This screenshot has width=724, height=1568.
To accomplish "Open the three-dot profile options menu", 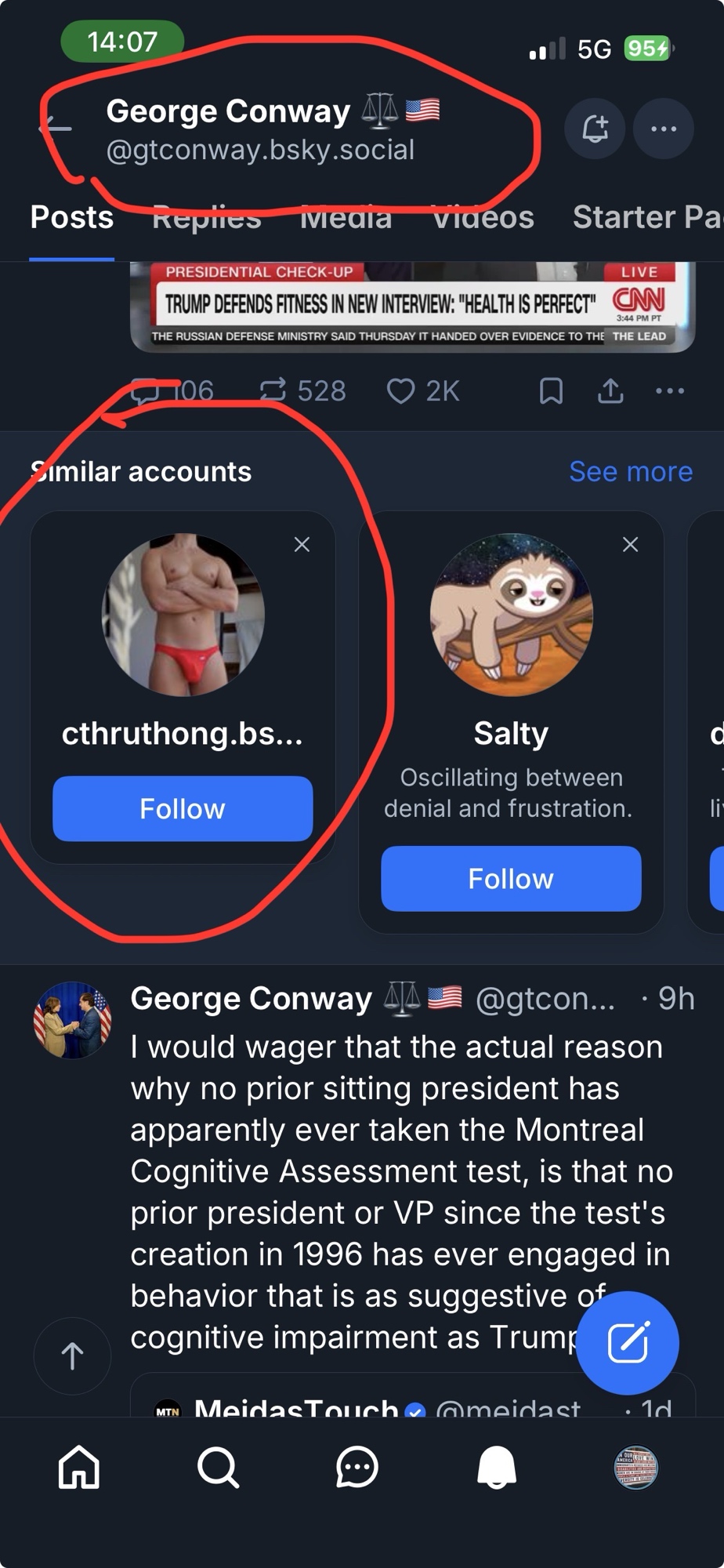I will 663,129.
